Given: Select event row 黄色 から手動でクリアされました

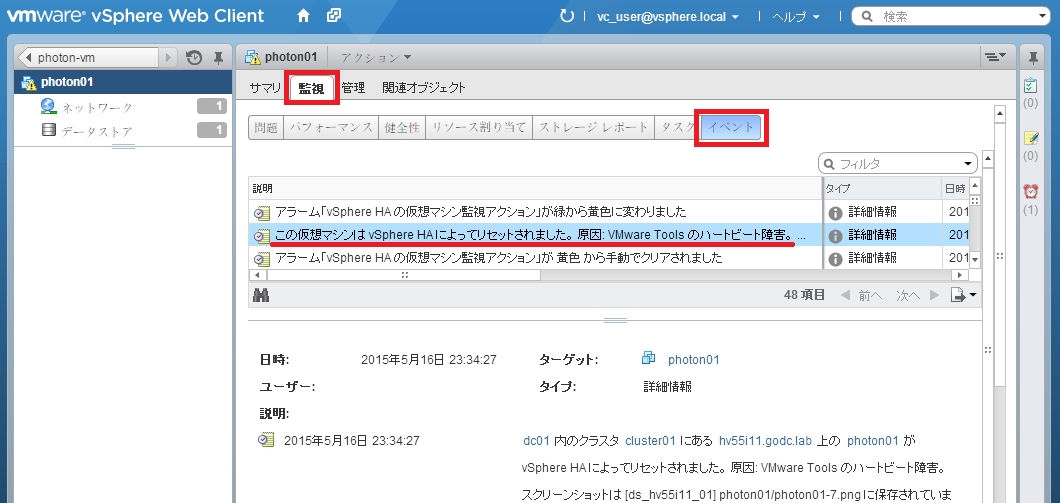Looking at the screenshot, I should (608, 258).
